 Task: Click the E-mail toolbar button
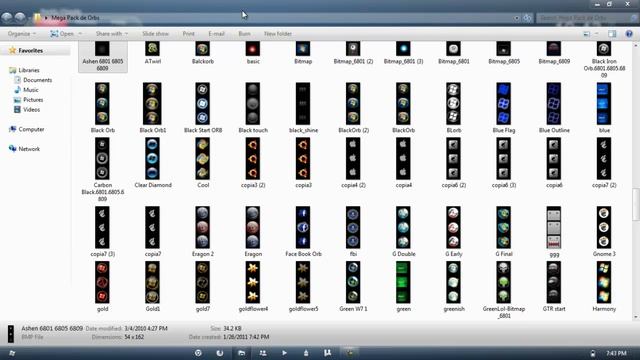click(x=216, y=34)
